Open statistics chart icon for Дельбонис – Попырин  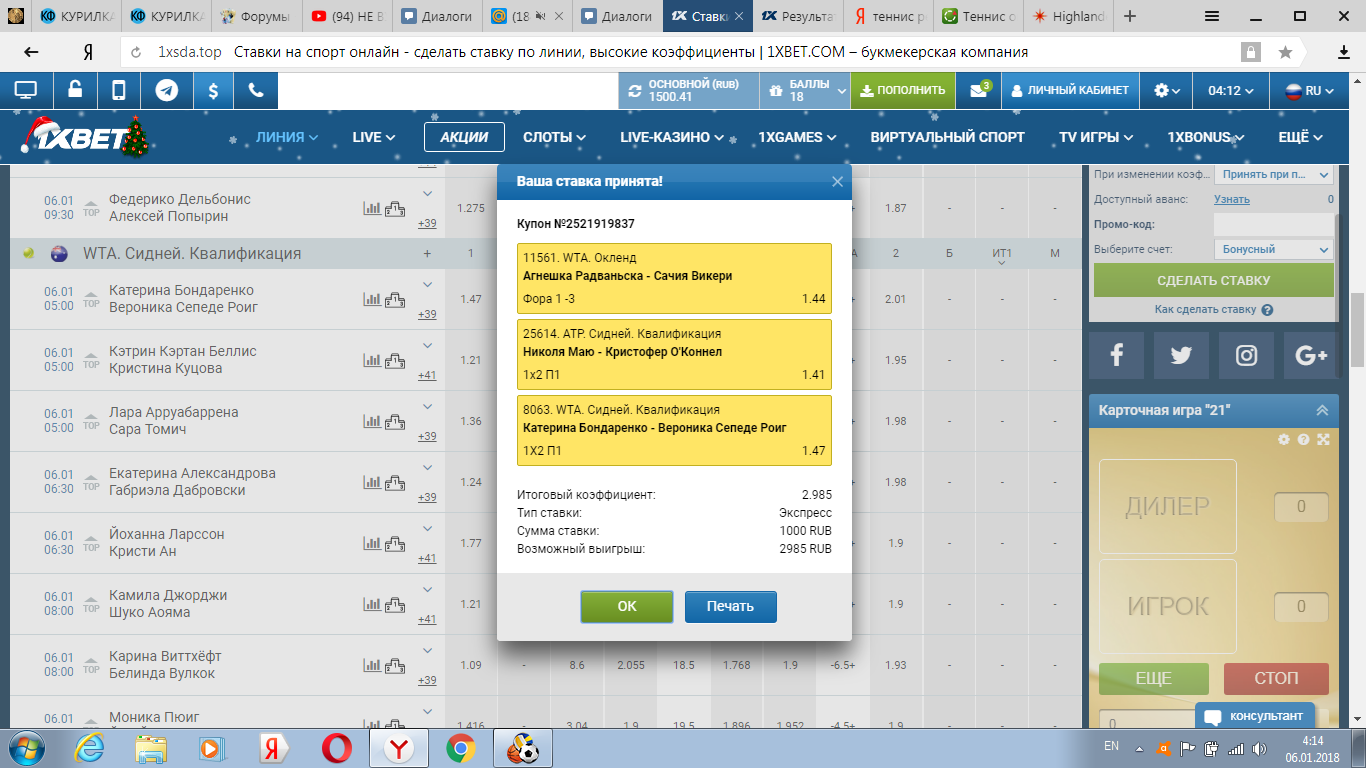[372, 208]
